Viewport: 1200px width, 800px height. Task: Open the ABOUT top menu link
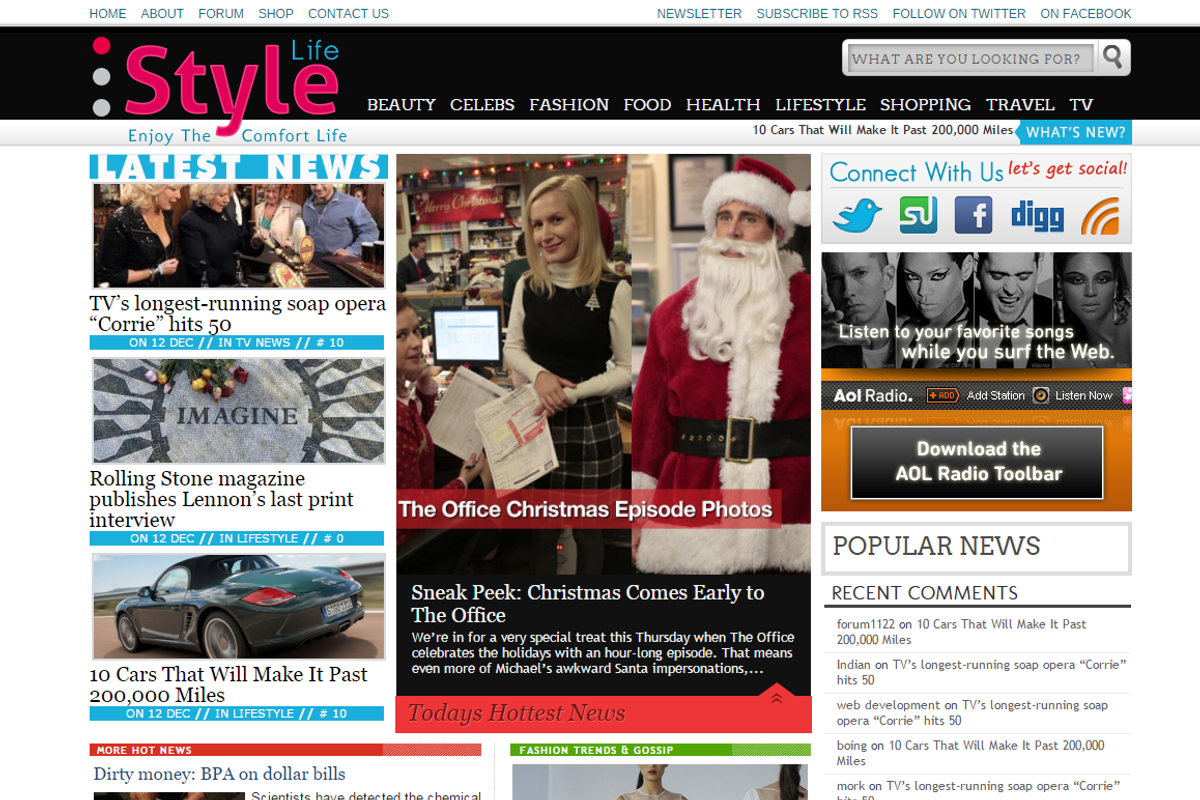pyautogui.click(x=162, y=14)
